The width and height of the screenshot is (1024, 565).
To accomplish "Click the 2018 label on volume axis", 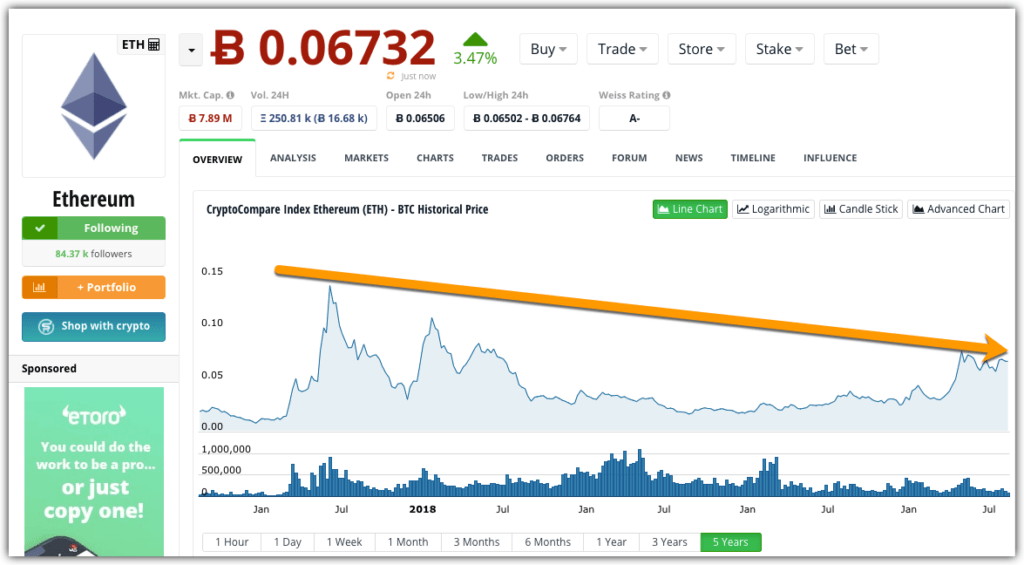I will pos(423,509).
